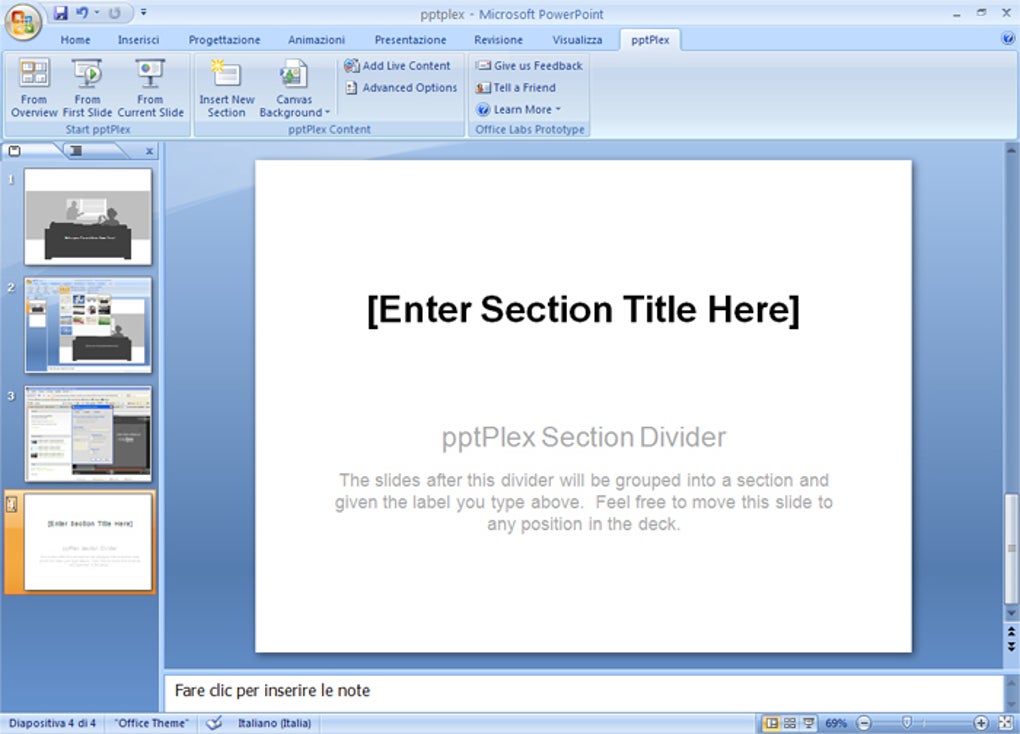Click Tell a Friend
1020x734 pixels.
coord(516,87)
